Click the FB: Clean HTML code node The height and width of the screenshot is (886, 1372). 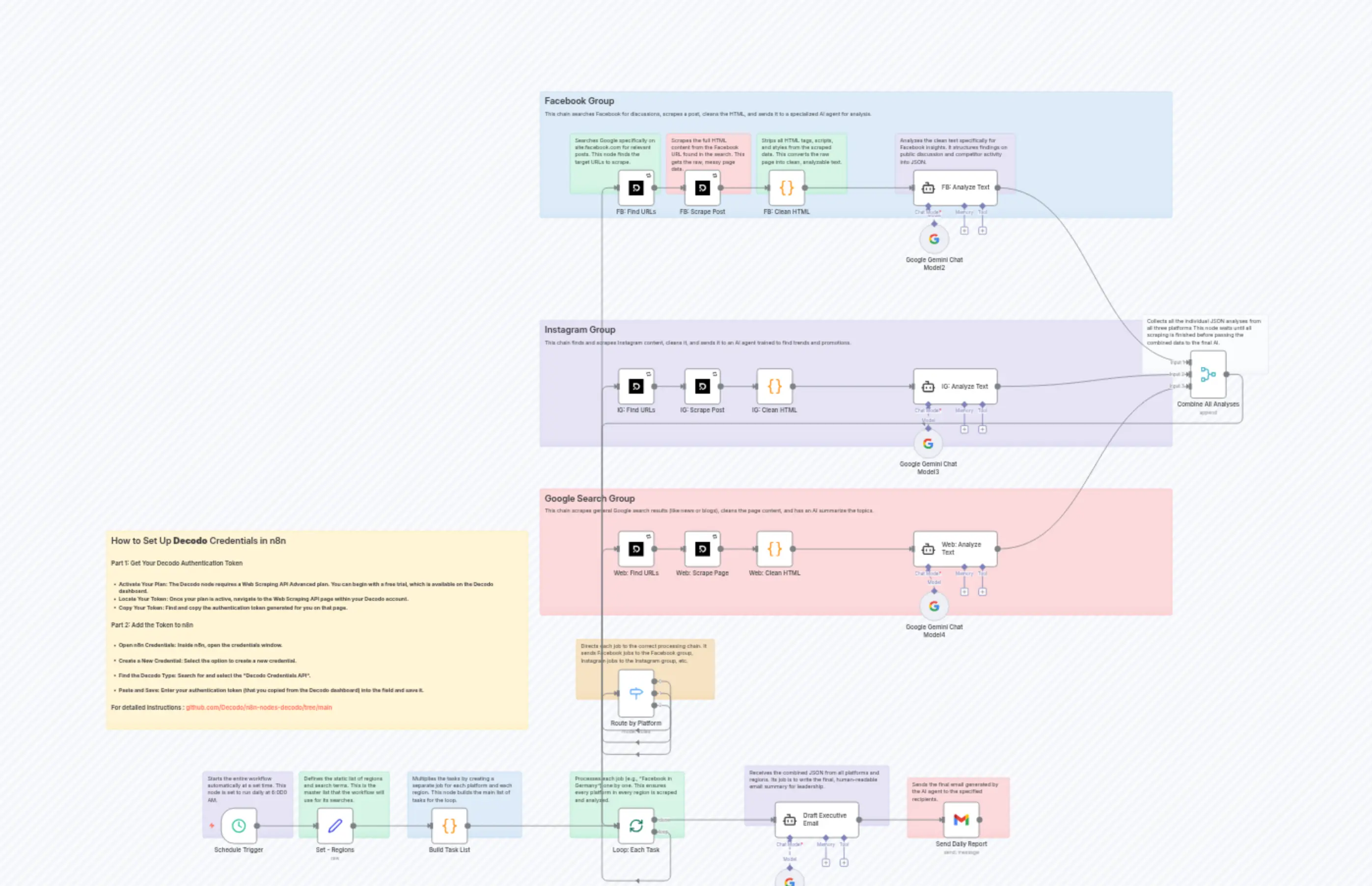click(786, 188)
